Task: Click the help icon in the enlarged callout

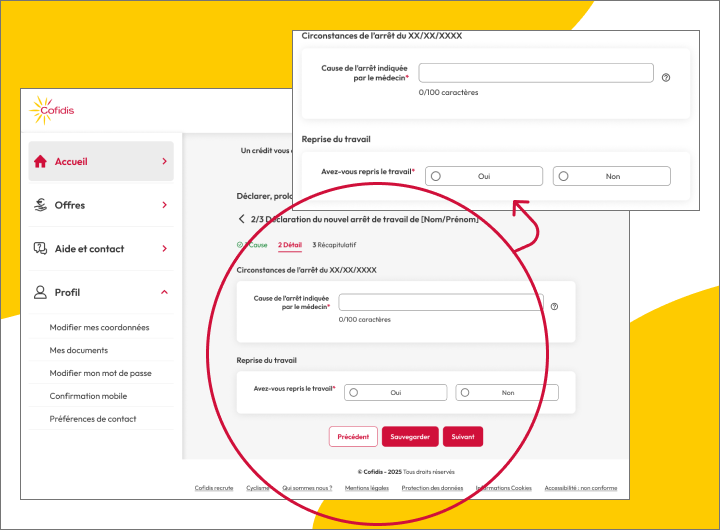Action: coord(666,76)
